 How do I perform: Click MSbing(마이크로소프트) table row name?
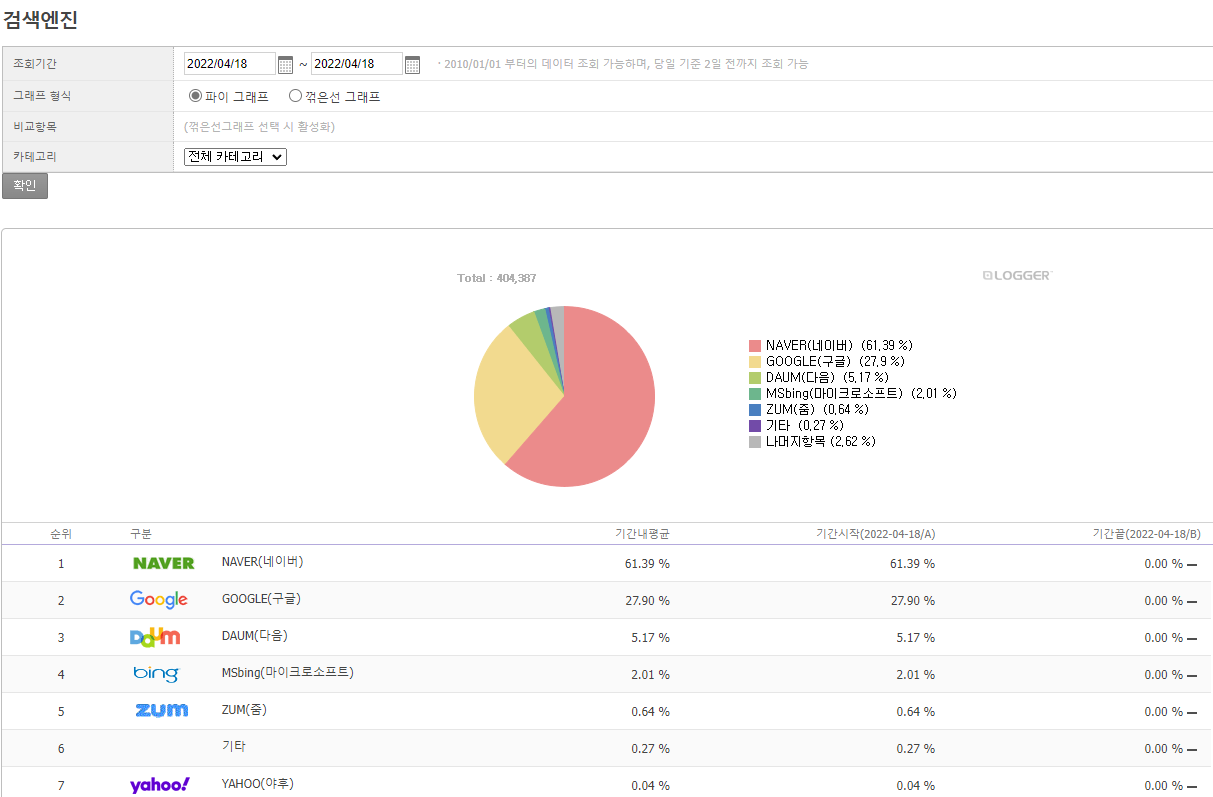pyautogui.click(x=288, y=673)
